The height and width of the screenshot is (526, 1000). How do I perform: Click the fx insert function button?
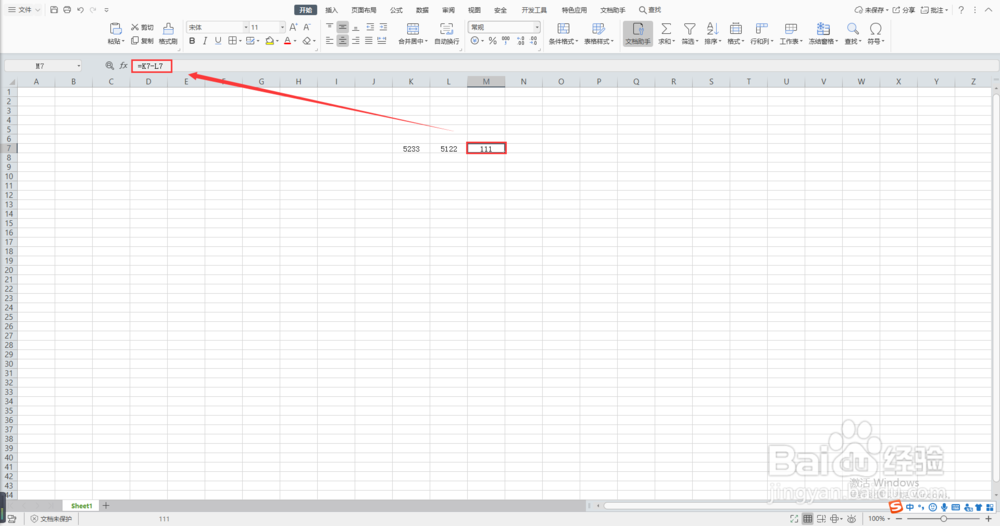click(123, 66)
